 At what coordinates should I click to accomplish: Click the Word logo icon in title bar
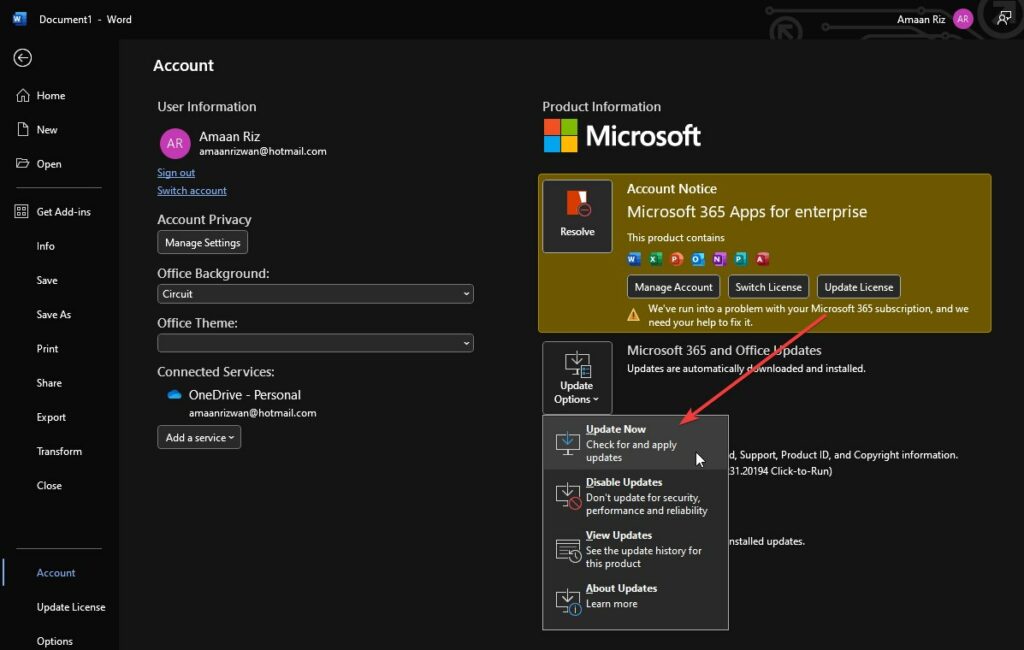click(x=20, y=19)
